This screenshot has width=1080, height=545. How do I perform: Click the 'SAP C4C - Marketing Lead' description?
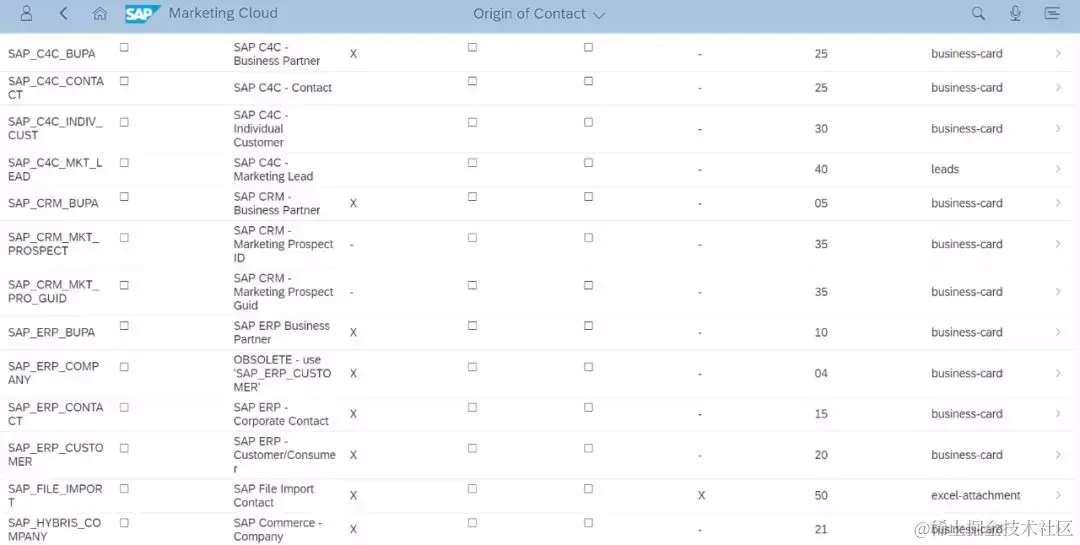click(273, 169)
